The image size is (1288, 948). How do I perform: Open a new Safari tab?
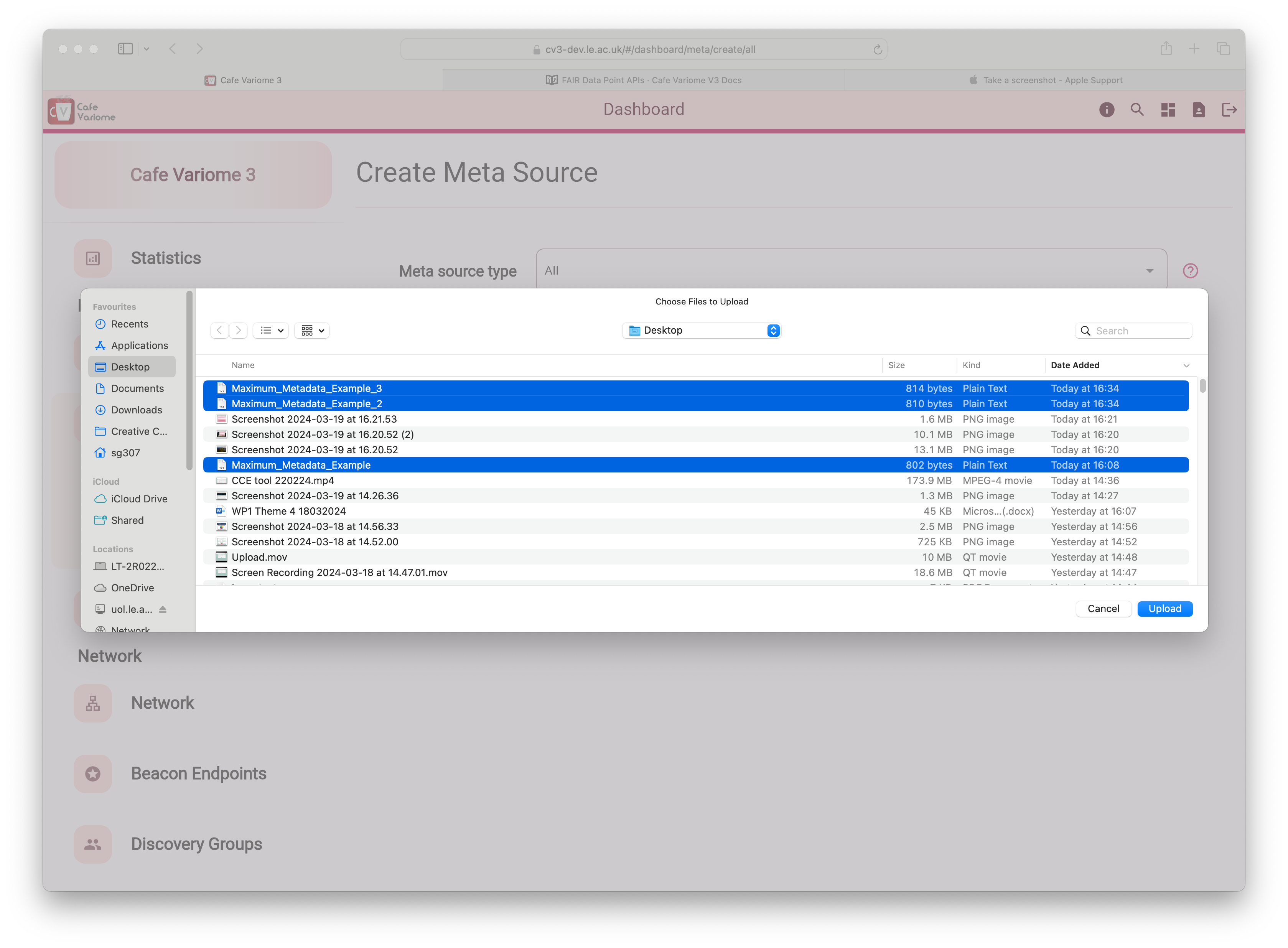(x=1194, y=49)
